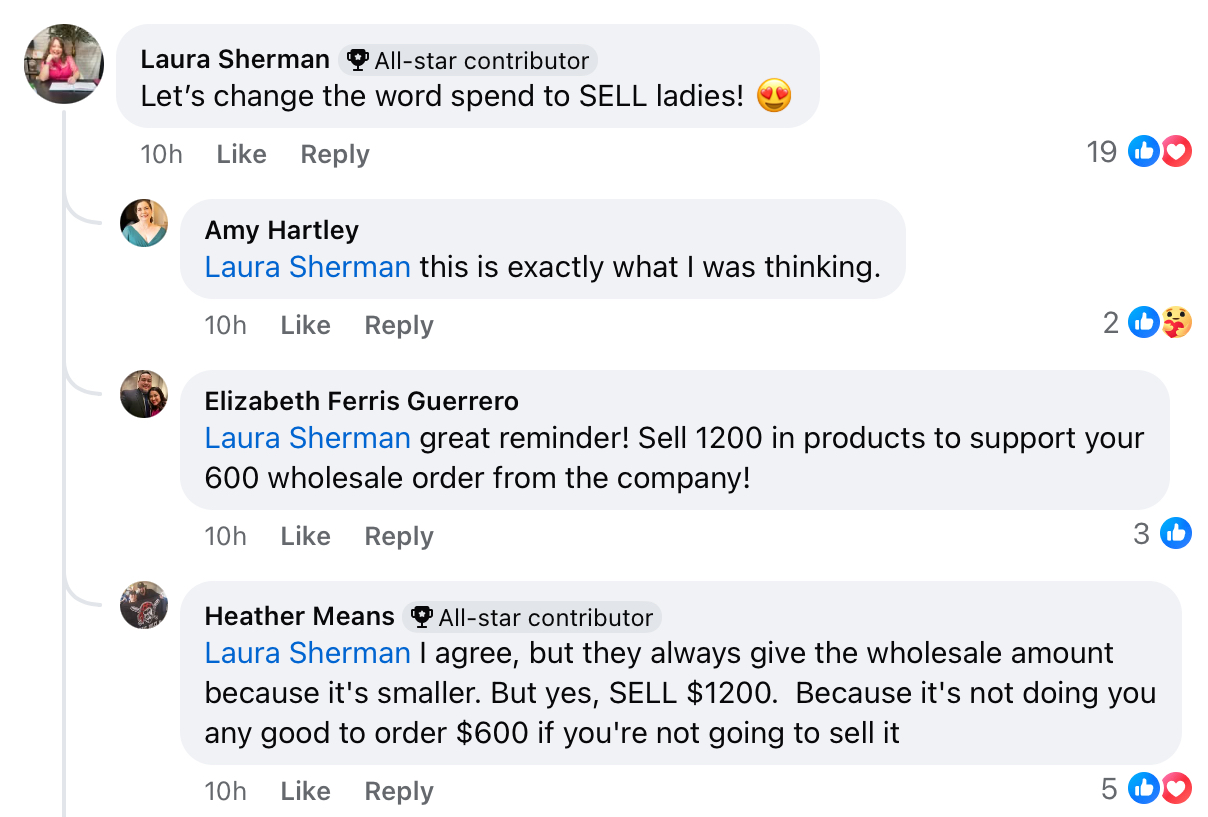Open Elizabeth Ferris Guerrero's name link
This screenshot has height=817, width=1208.
(362, 401)
